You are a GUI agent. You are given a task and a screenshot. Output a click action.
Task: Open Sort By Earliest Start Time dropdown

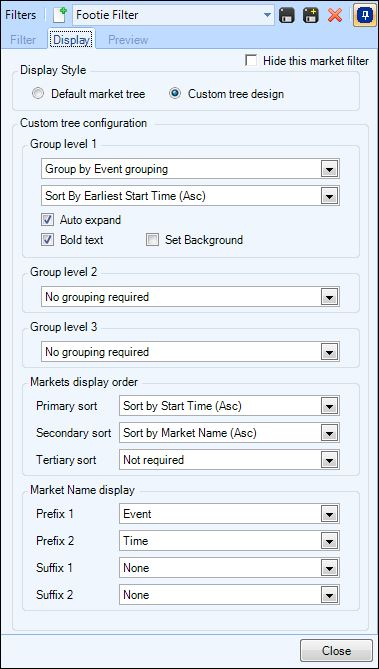point(190,196)
